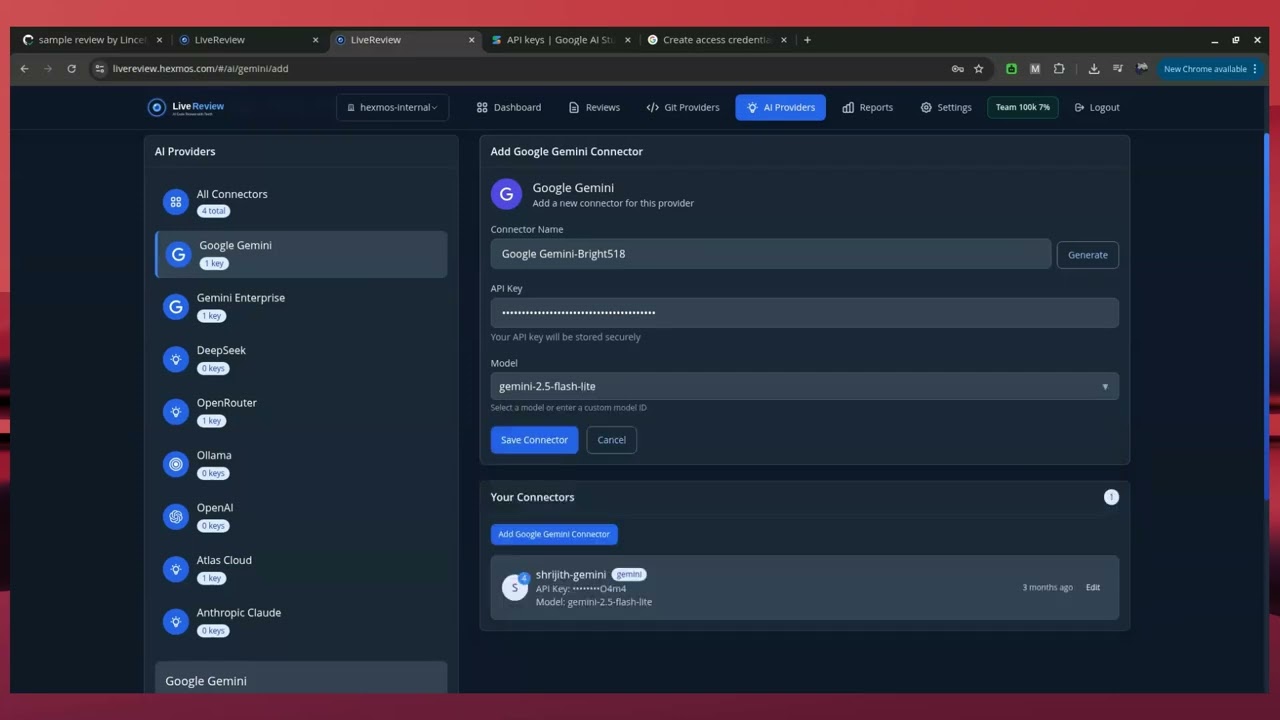Viewport: 1280px width, 720px height.
Task: Click the Google Gemini provider icon in sidebar
Action: coord(178,254)
